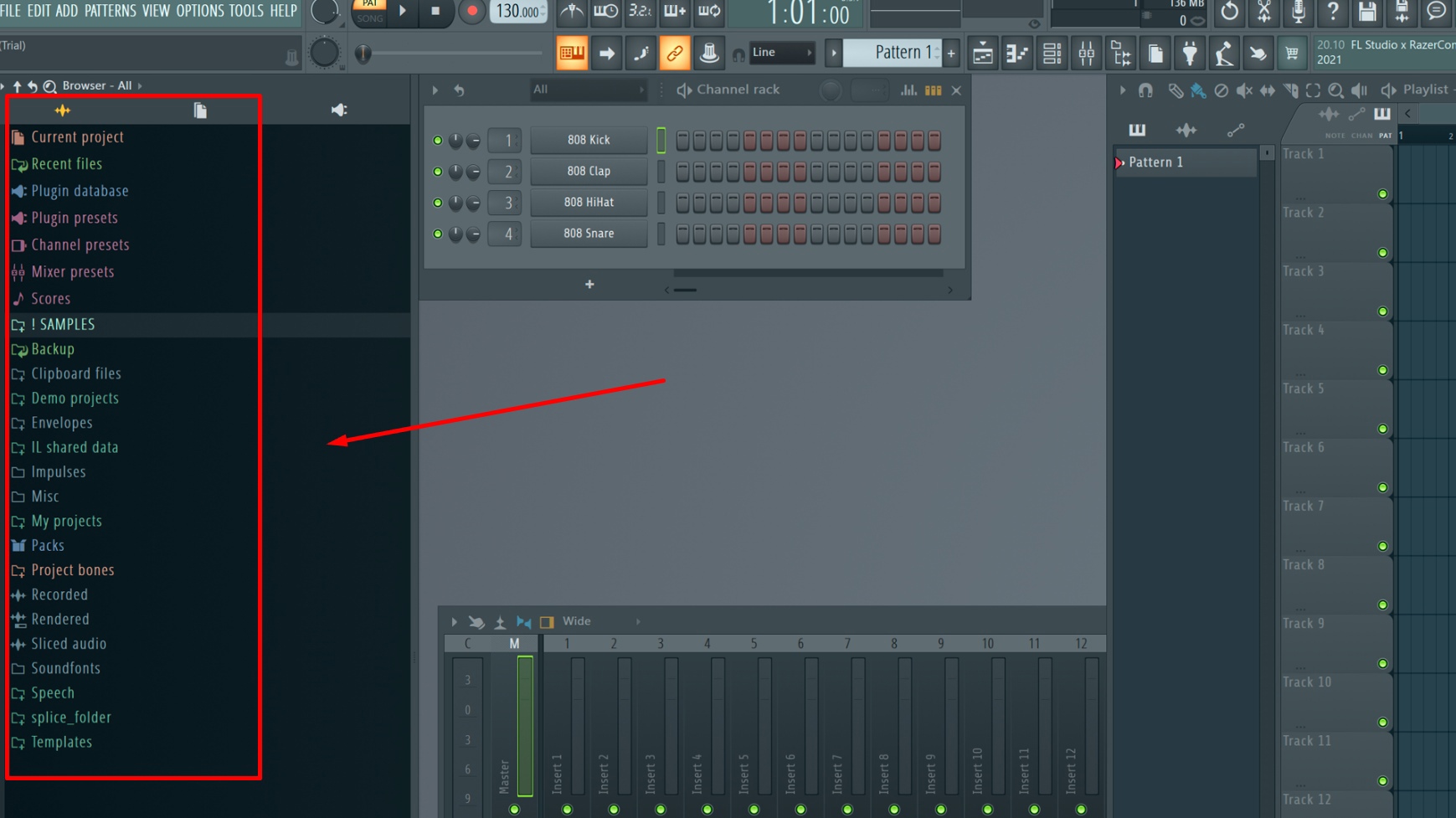Open the Pattern 1 selector dropdown
Image resolution: width=1456 pixels, height=818 pixels.
pyautogui.click(x=893, y=53)
